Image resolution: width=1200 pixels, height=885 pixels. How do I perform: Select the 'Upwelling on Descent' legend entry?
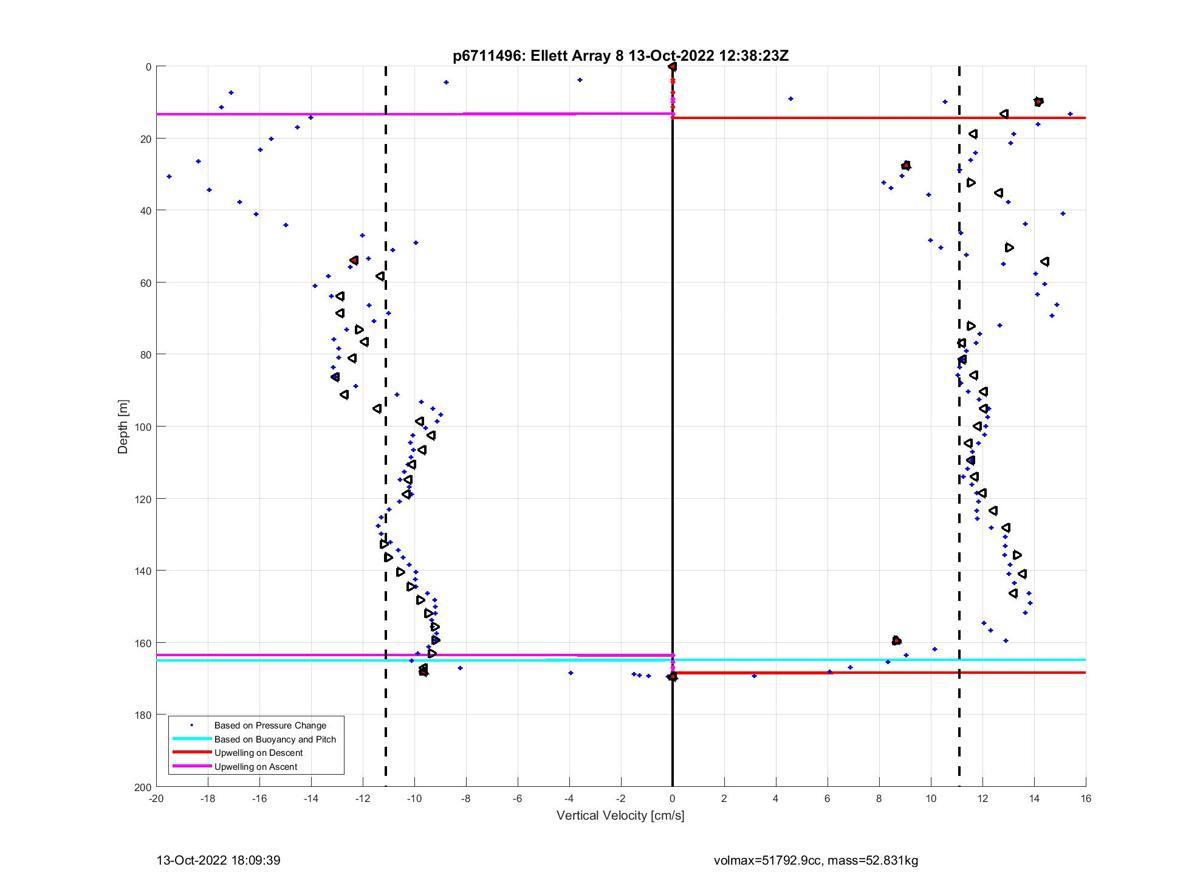[258, 753]
